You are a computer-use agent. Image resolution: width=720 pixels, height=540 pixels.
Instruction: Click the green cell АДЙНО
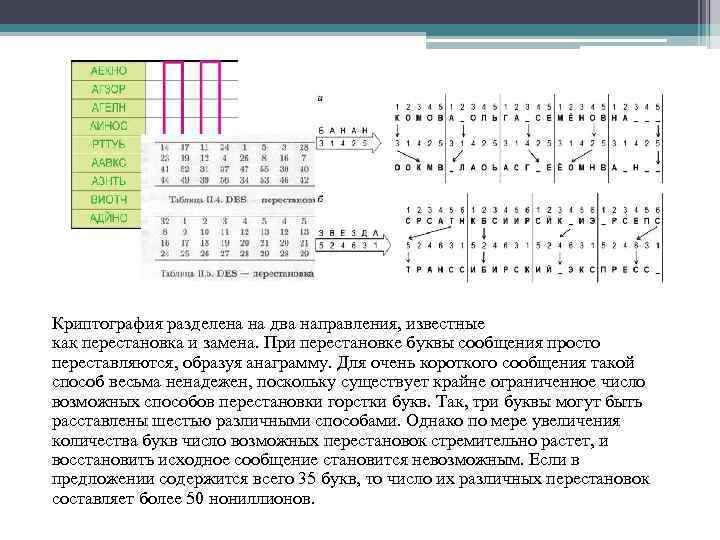(x=109, y=218)
